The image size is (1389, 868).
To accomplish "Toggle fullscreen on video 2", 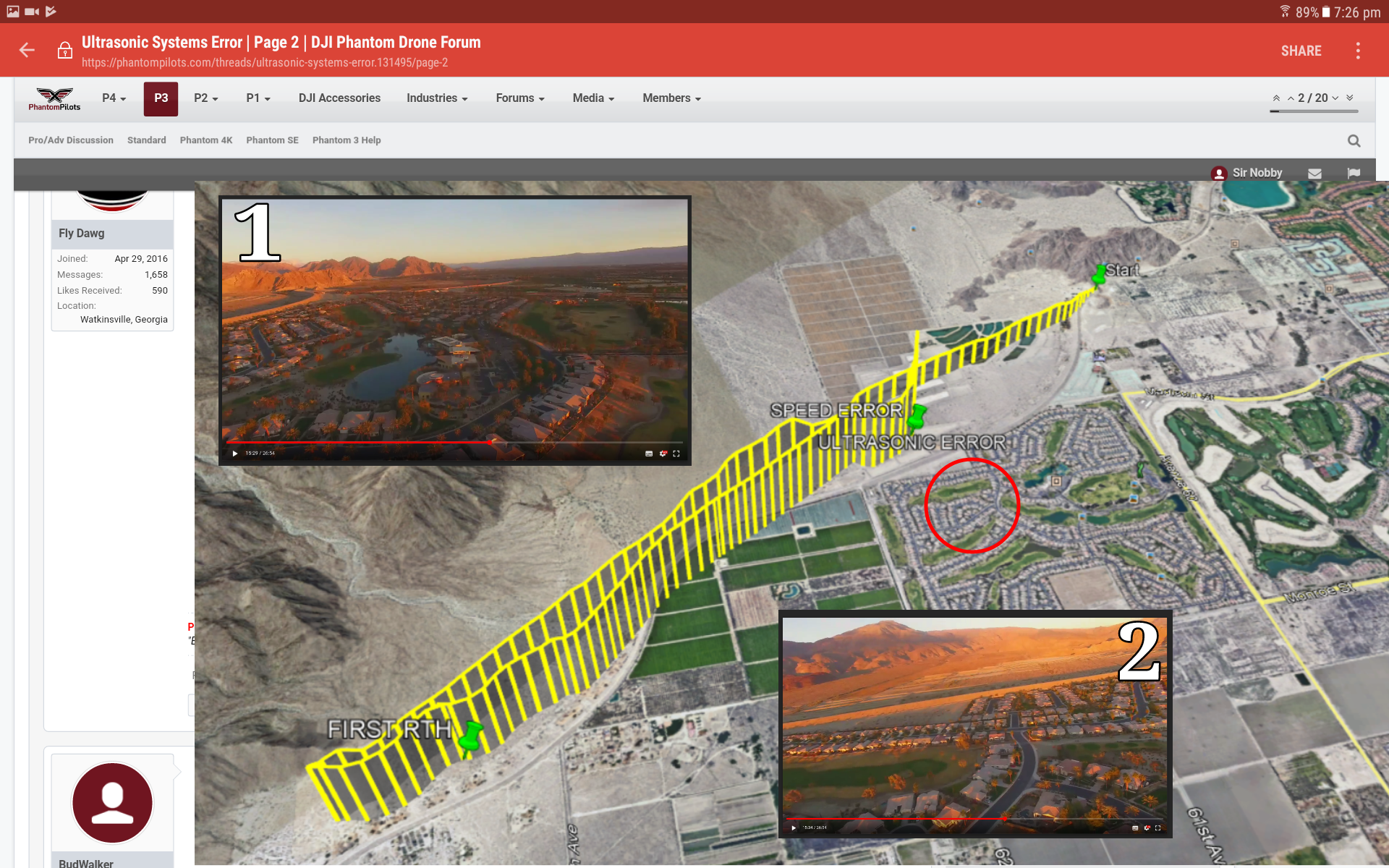I will click(1157, 827).
